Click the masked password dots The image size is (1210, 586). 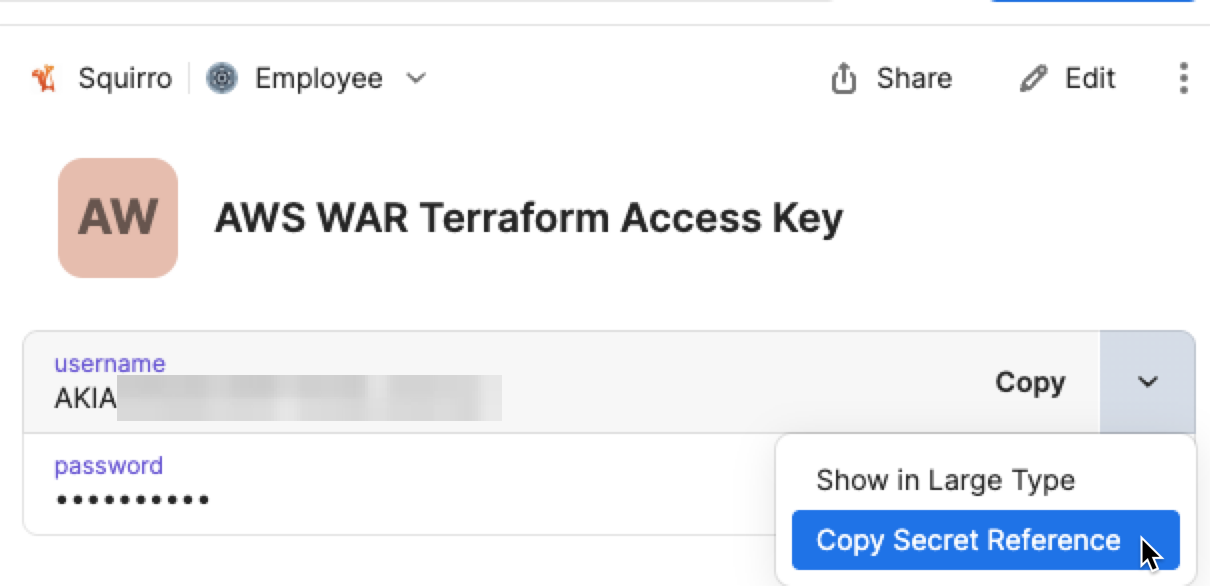[x=132, y=499]
